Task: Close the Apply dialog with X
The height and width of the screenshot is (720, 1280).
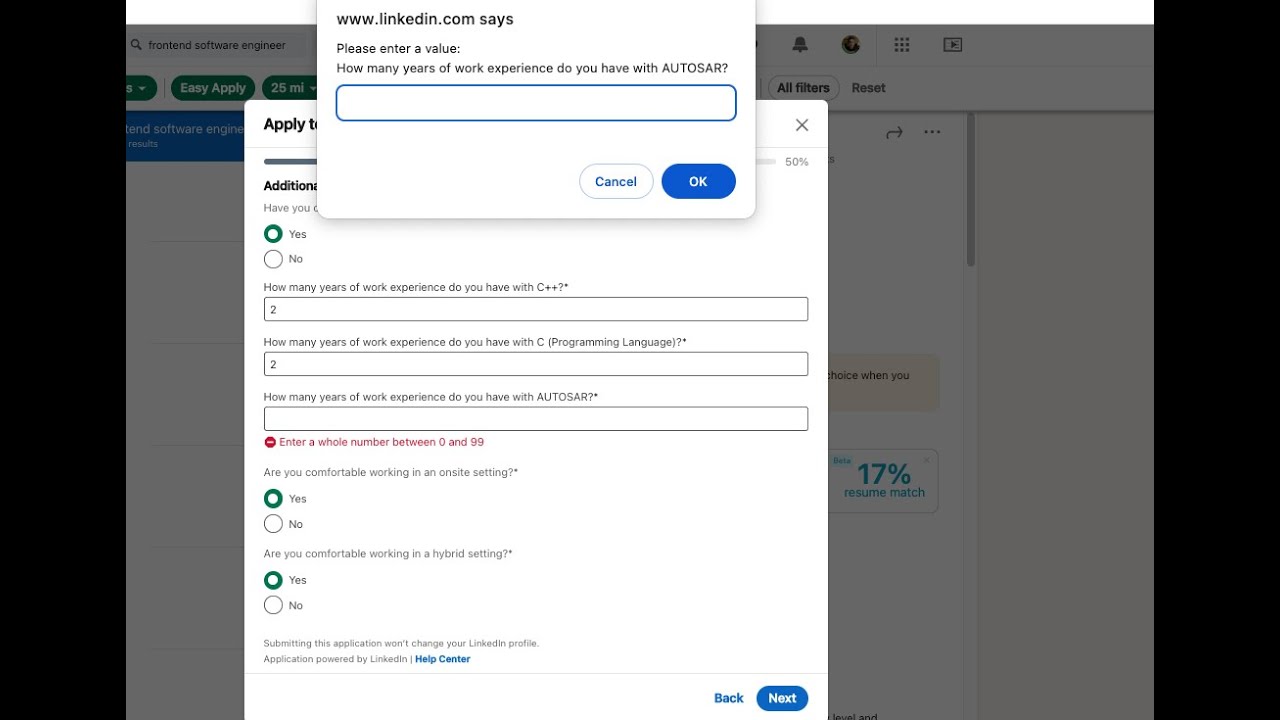Action: 801,125
